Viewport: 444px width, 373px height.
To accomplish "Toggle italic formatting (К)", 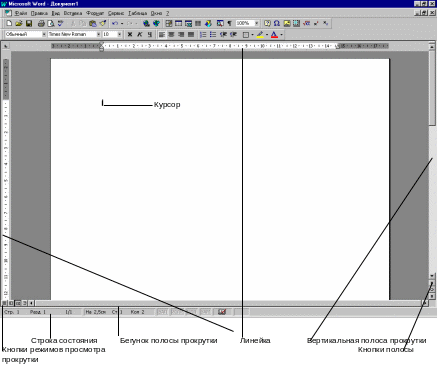I will (140, 34).
